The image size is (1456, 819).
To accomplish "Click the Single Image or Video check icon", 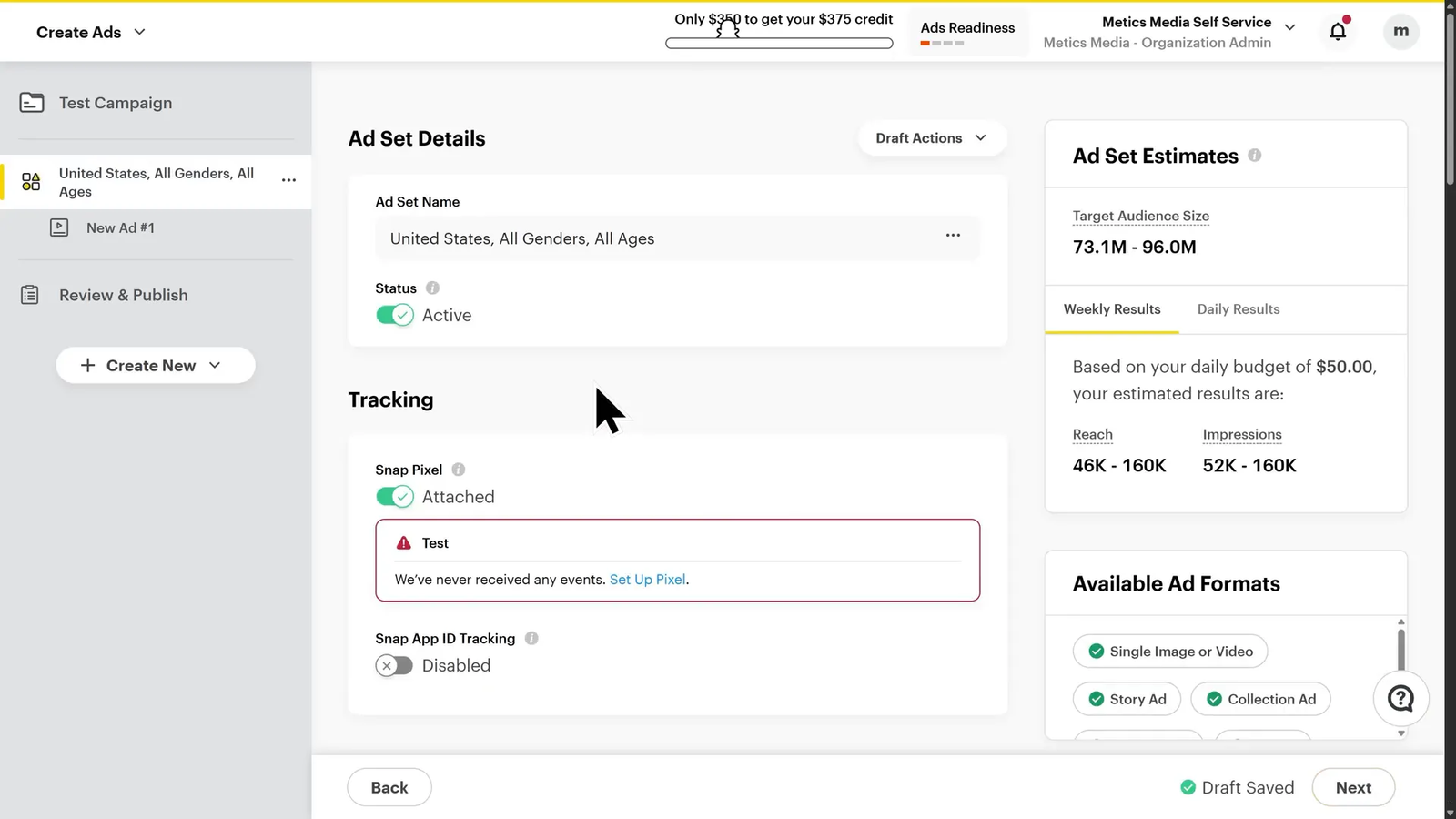I will point(1097,652).
